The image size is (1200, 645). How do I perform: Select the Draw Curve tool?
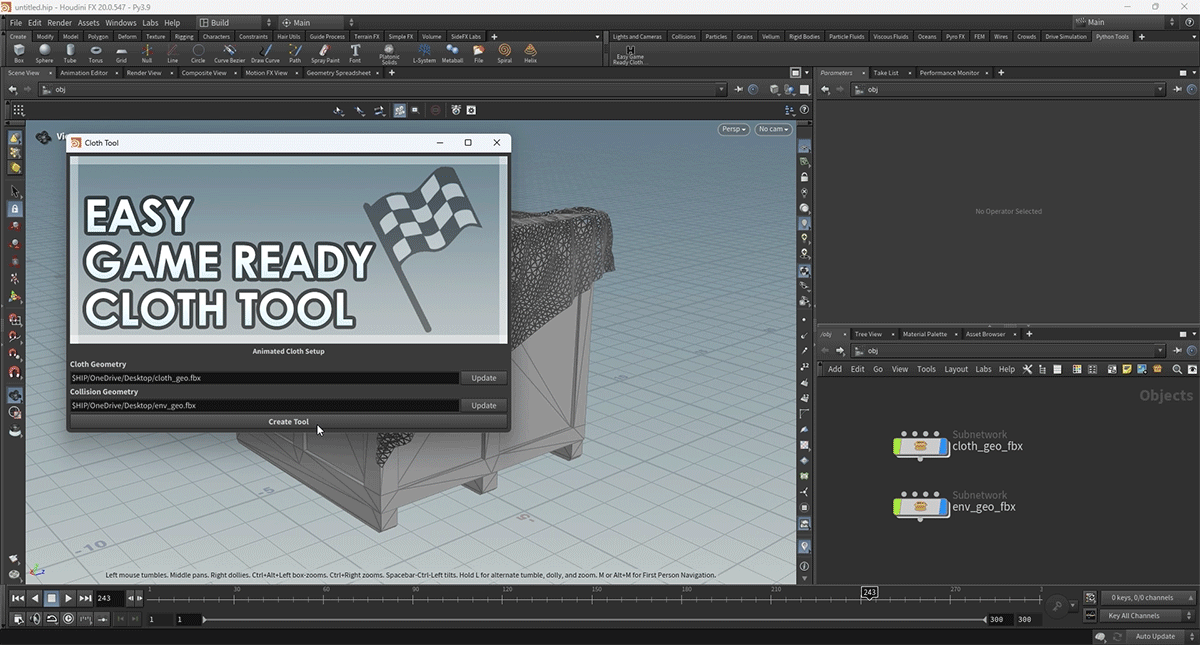click(265, 53)
